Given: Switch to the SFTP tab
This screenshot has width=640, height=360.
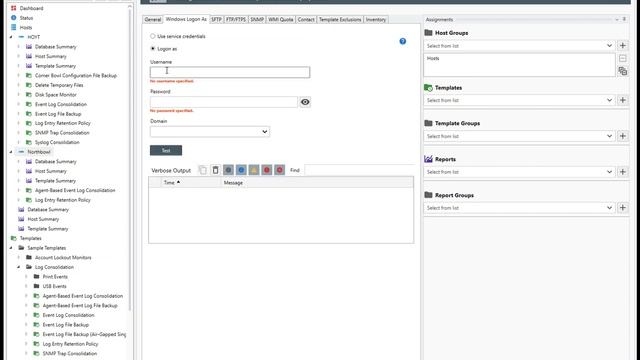Looking at the screenshot, I should [216, 20].
